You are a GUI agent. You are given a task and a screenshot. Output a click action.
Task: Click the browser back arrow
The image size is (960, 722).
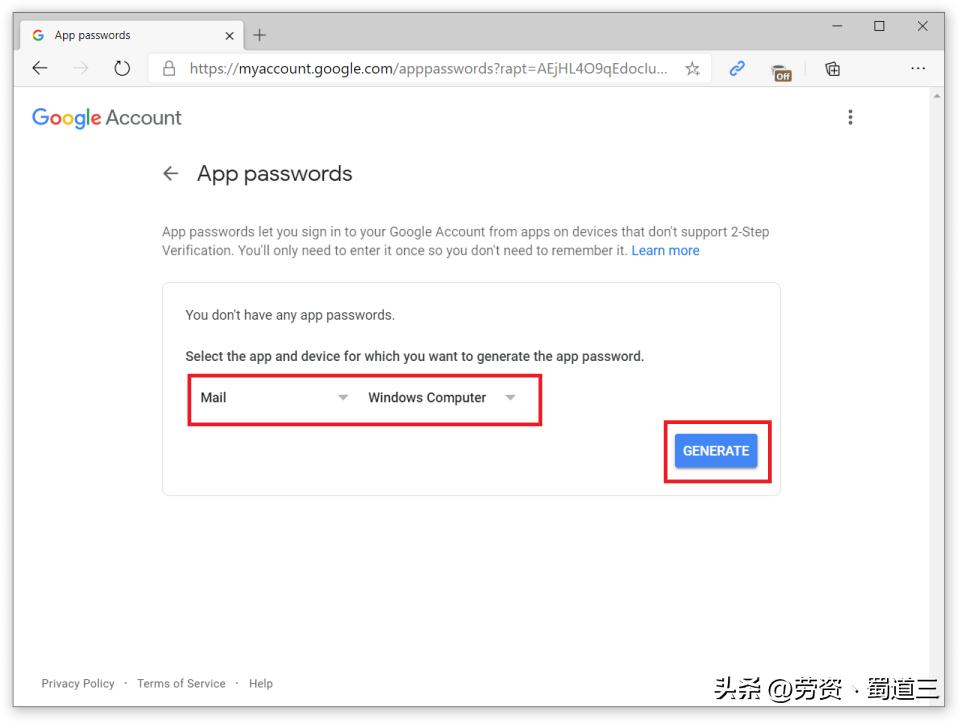point(40,69)
